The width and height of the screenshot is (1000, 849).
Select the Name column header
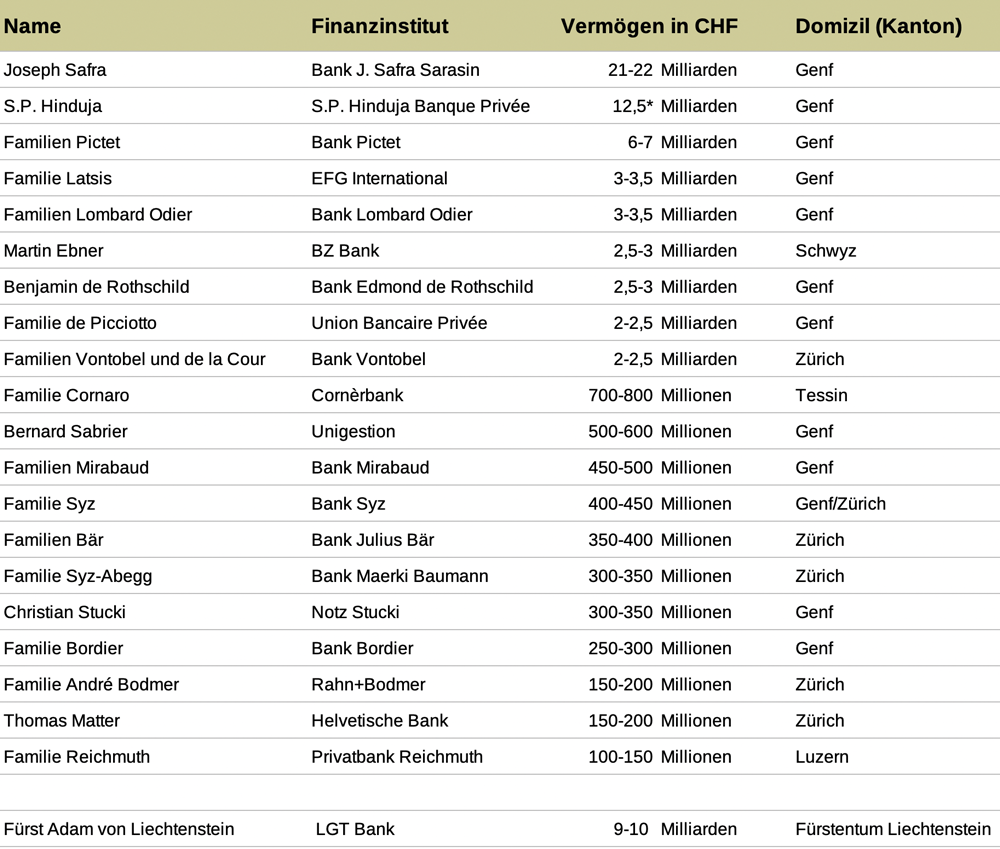coord(33,26)
